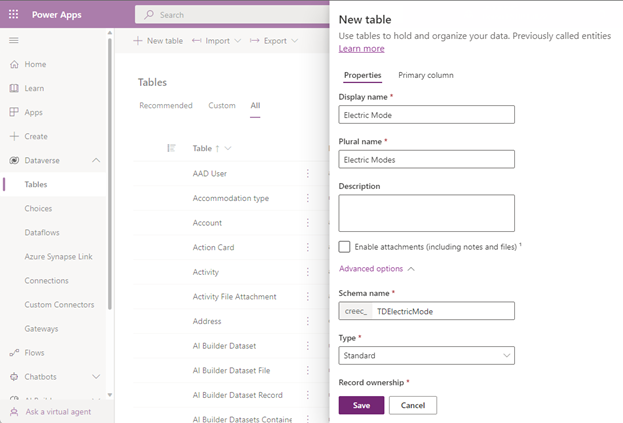Viewport: 623px width, 423px height.
Task: Follow the Learn more link
Action: 362,48
